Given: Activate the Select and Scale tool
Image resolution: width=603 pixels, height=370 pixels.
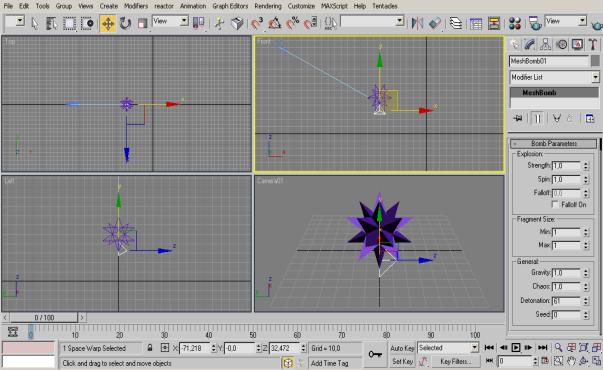Looking at the screenshot, I should pyautogui.click(x=142, y=23).
